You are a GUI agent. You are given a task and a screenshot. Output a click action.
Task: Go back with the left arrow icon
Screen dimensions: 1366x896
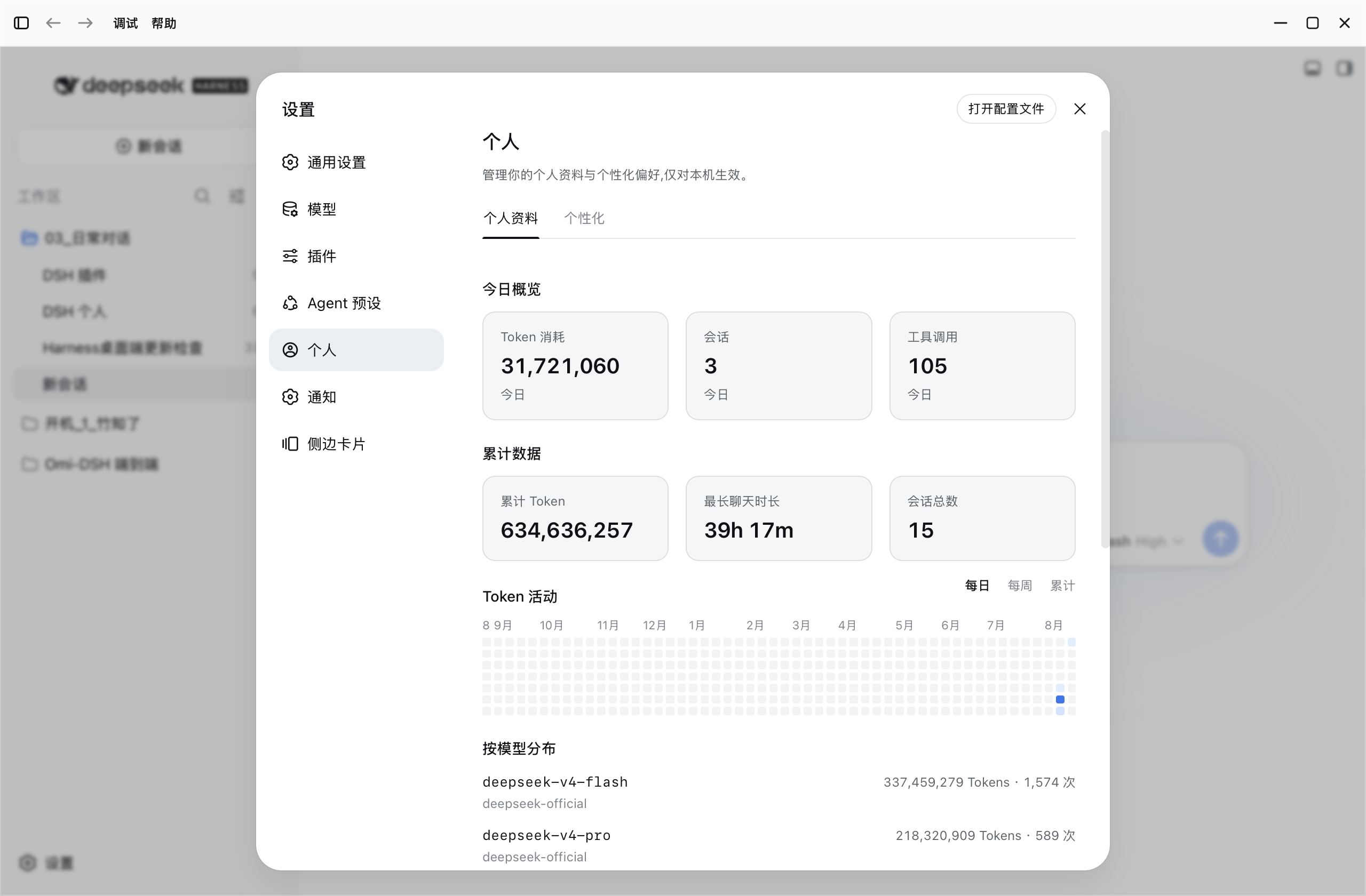pos(53,23)
